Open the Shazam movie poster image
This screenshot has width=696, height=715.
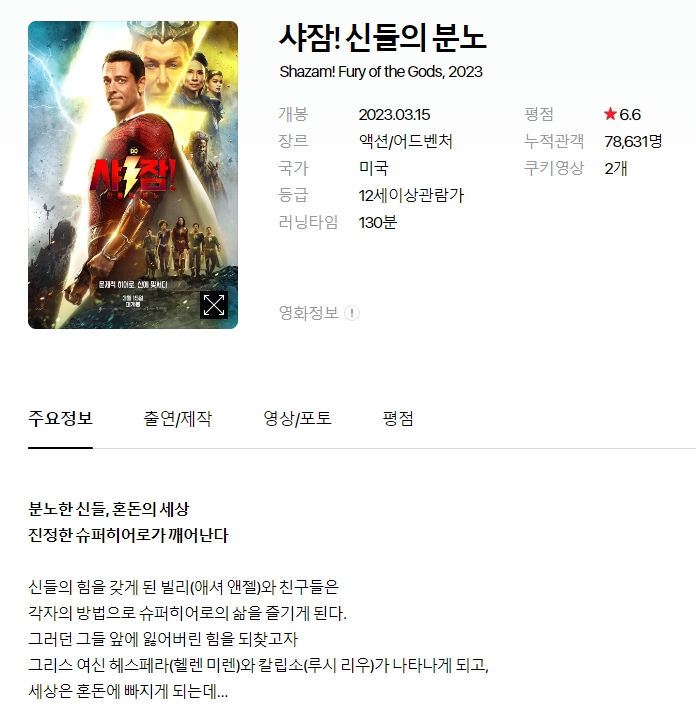coord(133,175)
